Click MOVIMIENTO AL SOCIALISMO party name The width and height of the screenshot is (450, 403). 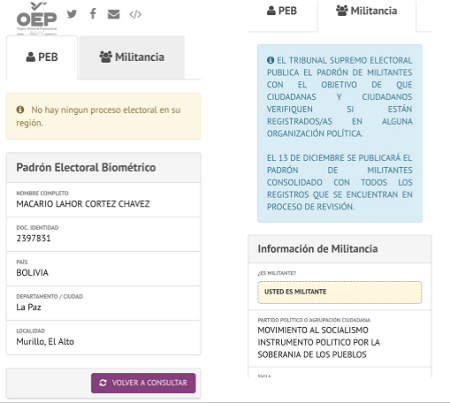click(x=319, y=342)
